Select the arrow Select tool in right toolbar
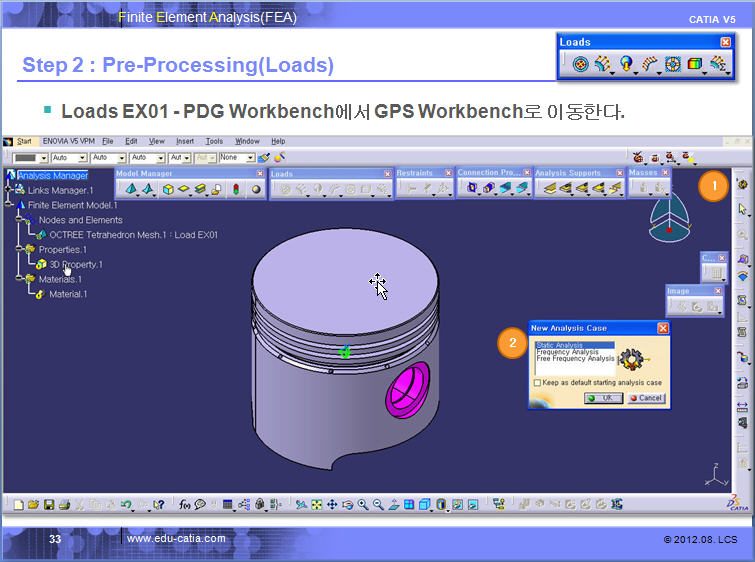This screenshot has height=562, width=755. (x=742, y=209)
